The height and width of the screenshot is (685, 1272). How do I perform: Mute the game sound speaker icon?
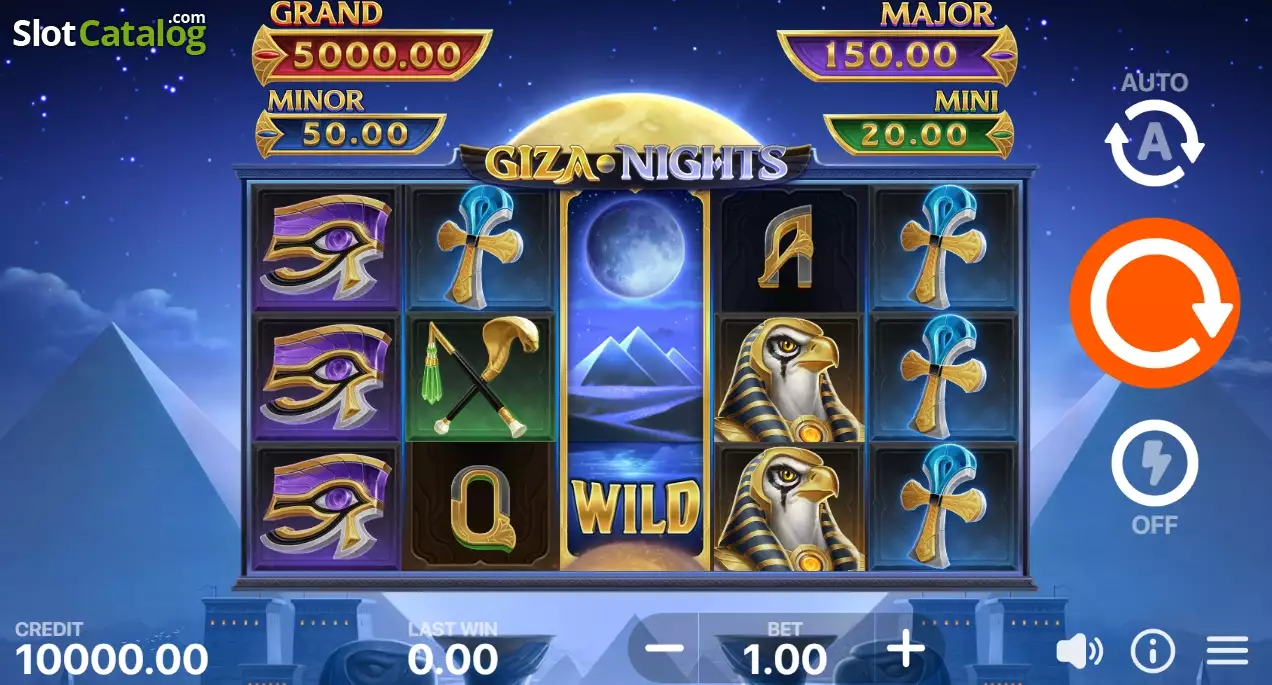point(1079,652)
